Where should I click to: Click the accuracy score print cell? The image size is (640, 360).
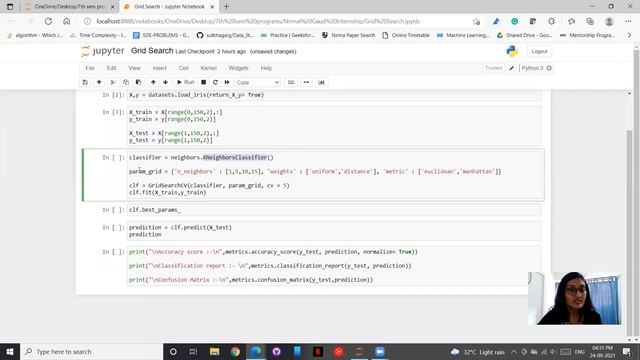pyautogui.click(x=335, y=266)
